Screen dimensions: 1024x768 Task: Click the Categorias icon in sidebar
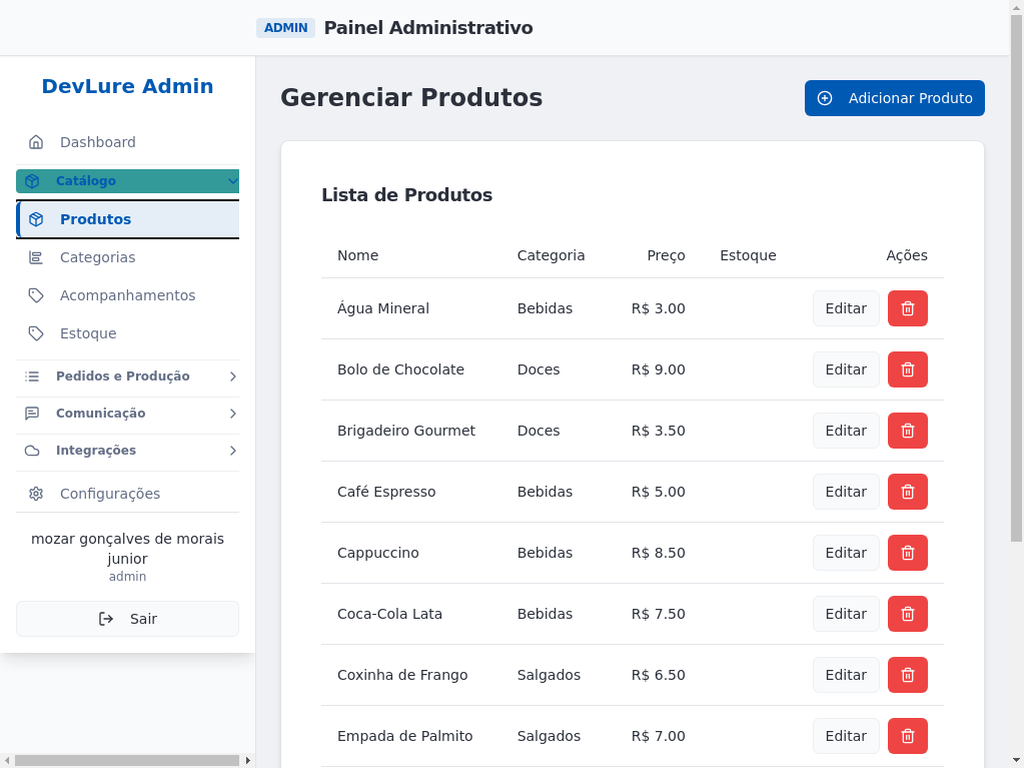[x=36, y=258]
